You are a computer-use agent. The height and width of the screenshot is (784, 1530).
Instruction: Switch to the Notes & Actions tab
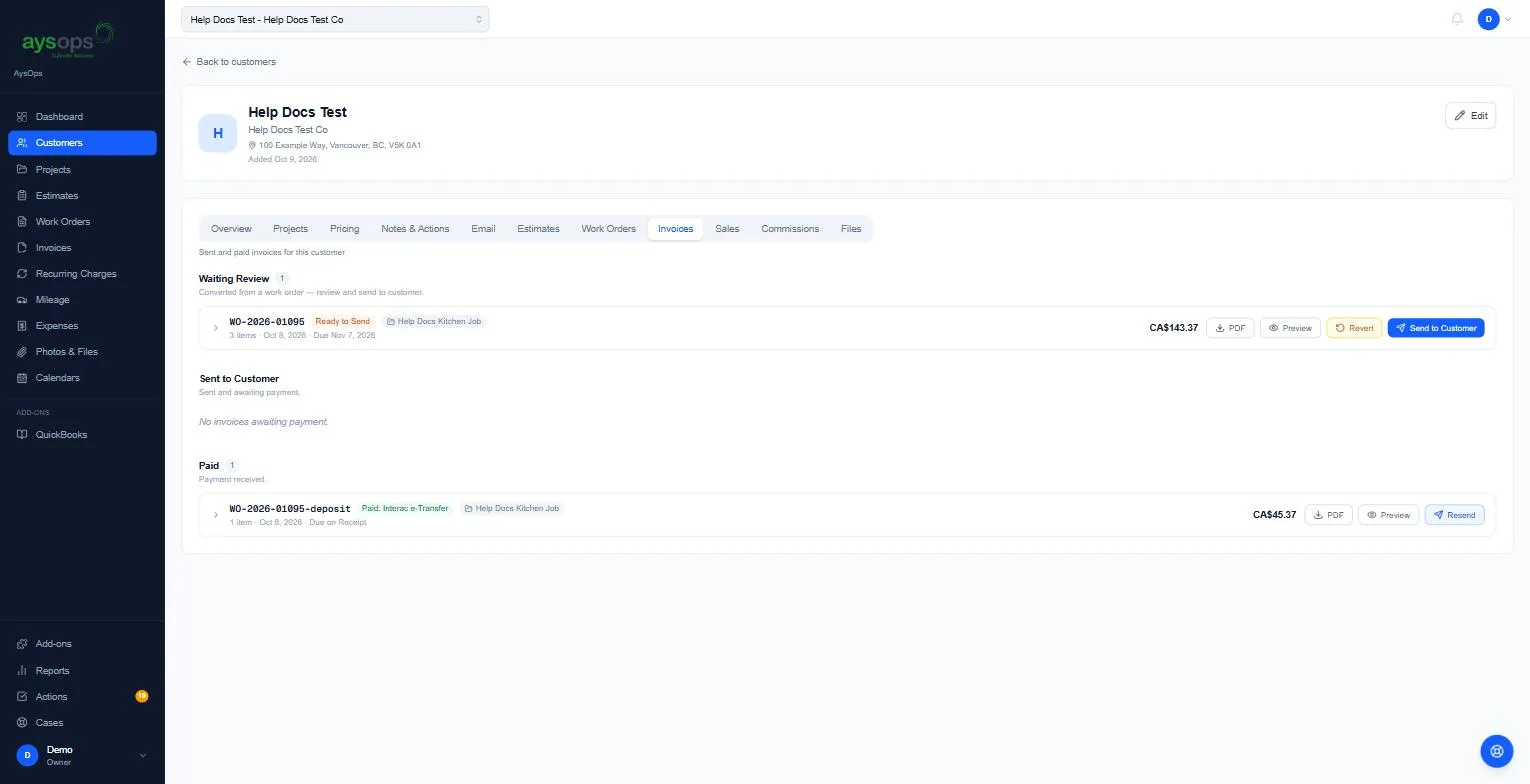pyautogui.click(x=415, y=229)
